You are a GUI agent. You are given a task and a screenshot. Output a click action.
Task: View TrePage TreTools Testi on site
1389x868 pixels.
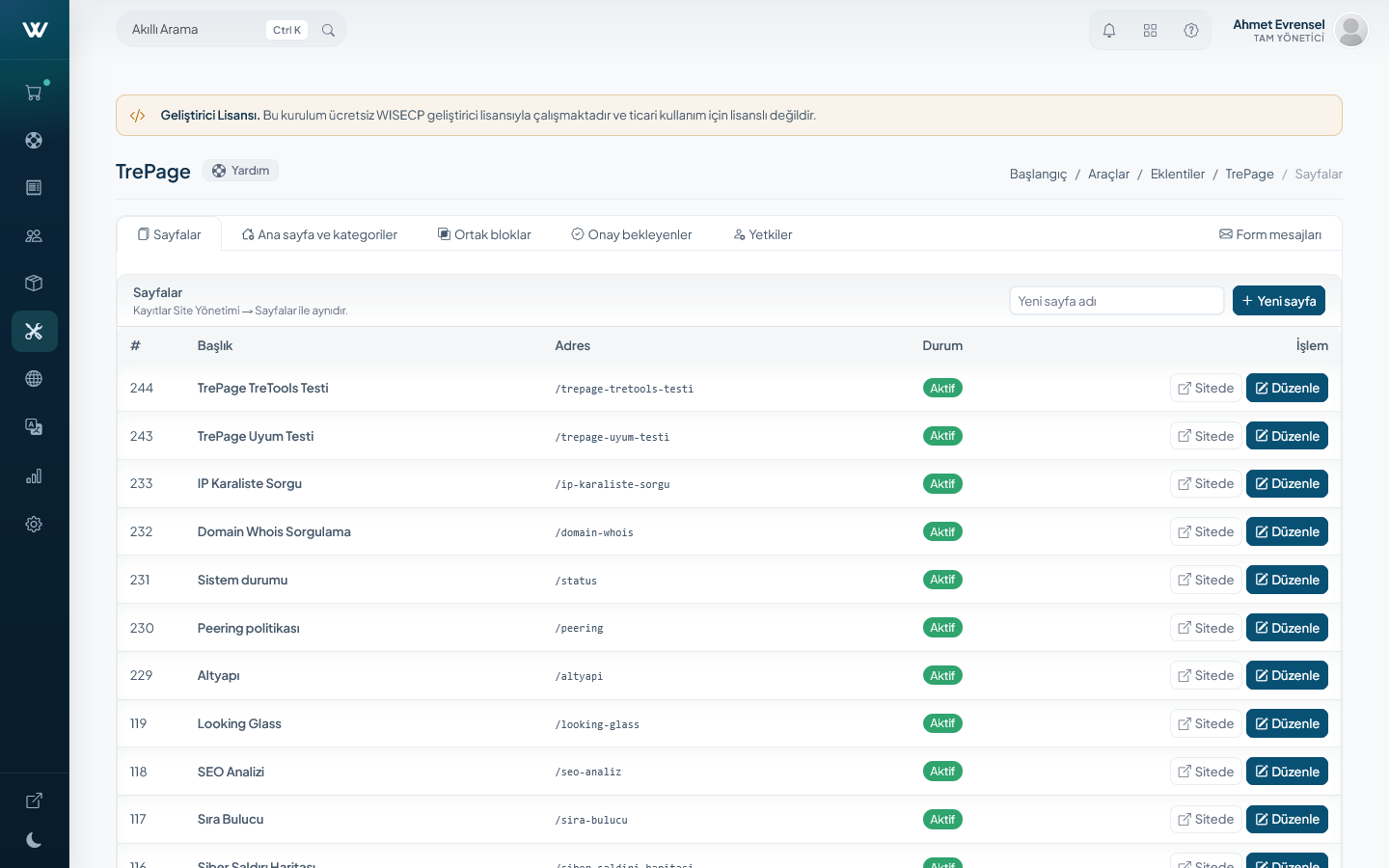[x=1206, y=388]
